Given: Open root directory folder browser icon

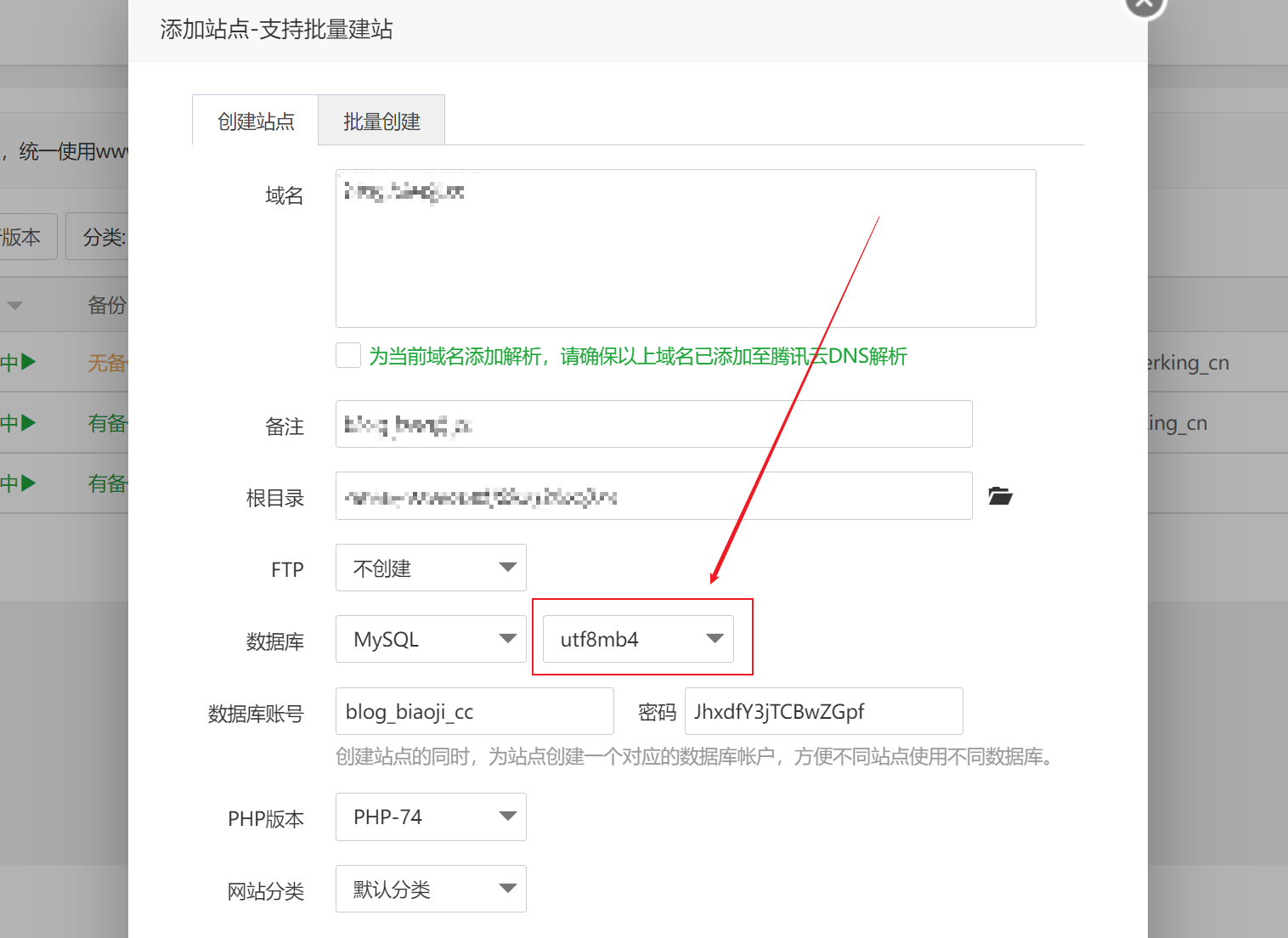Looking at the screenshot, I should pos(1000,496).
